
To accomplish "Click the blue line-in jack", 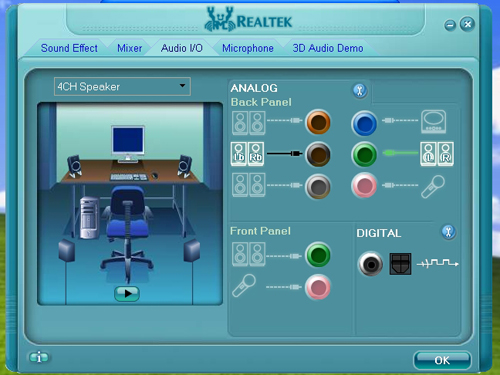I will [x=364, y=123].
